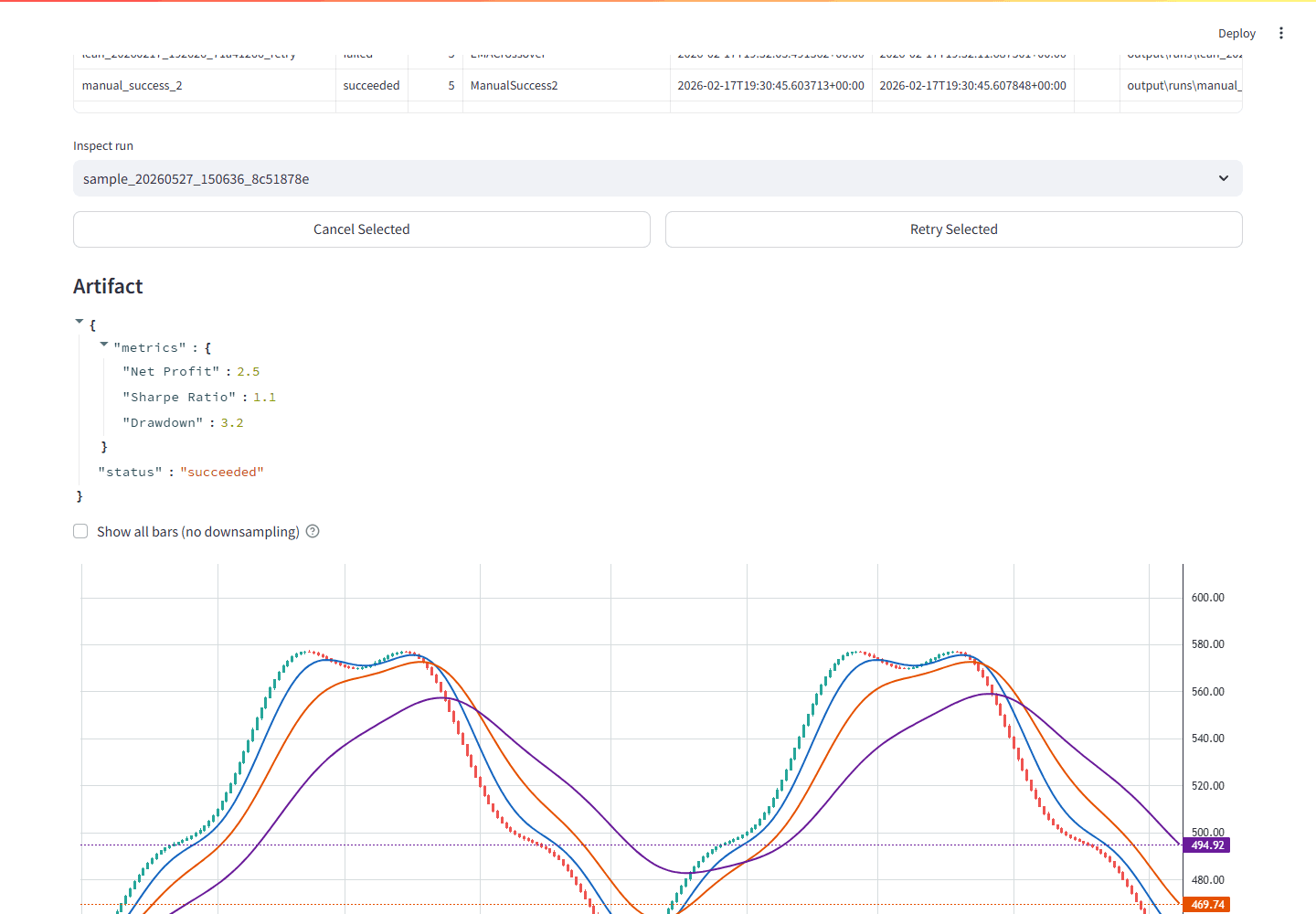Click the Artifact heading
This screenshot has height=914, width=1316.
tap(108, 286)
